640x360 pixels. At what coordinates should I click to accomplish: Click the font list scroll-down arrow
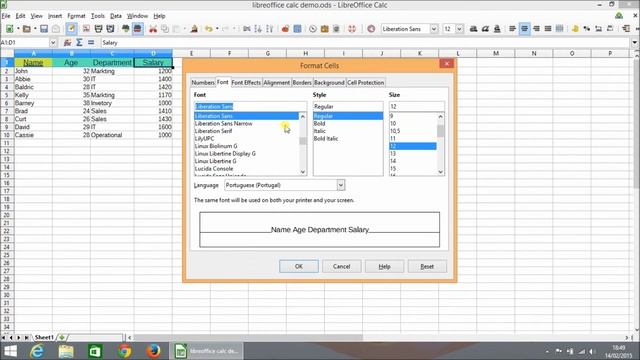(x=303, y=172)
